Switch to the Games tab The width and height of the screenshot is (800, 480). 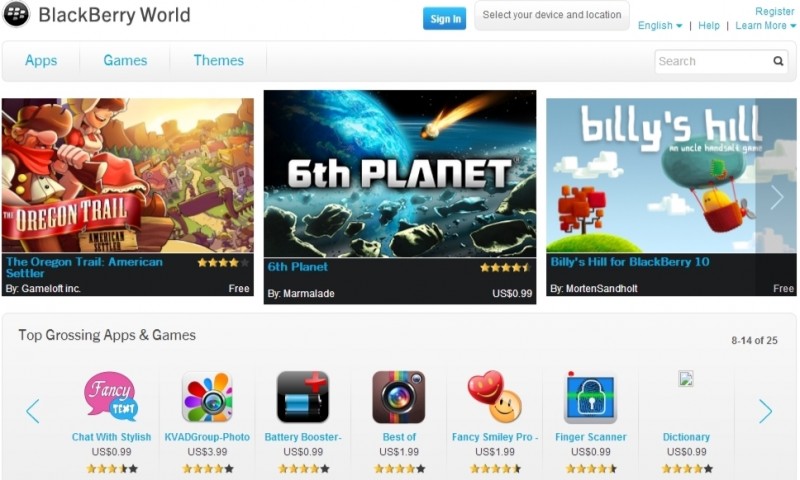(125, 60)
